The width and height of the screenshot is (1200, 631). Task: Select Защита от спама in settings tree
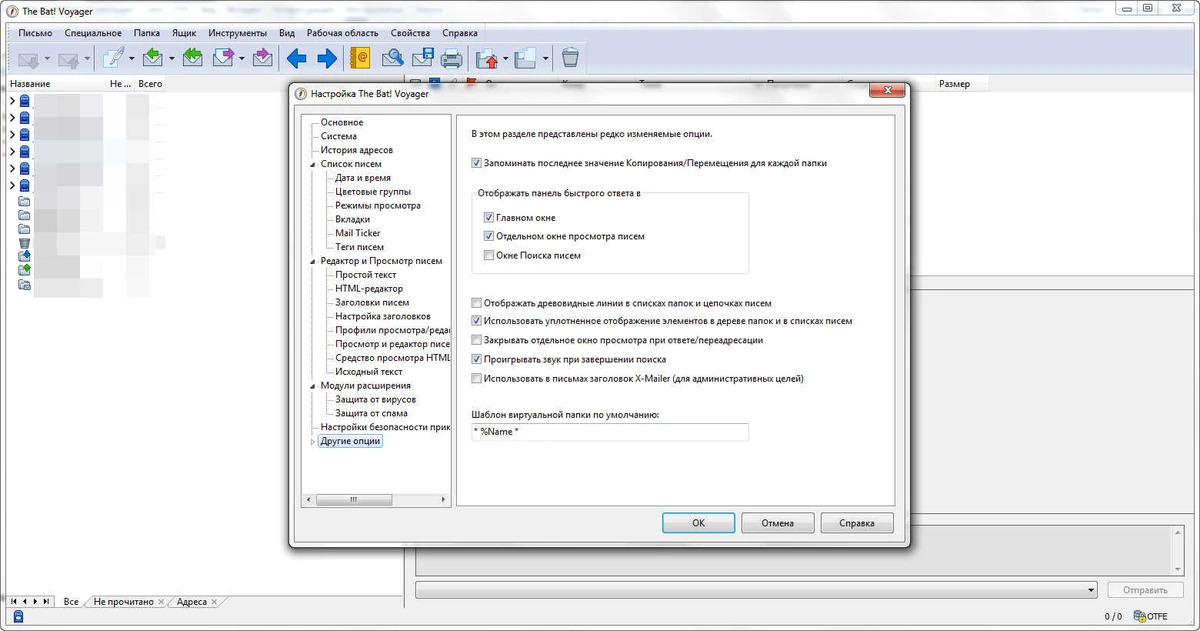click(x=371, y=413)
